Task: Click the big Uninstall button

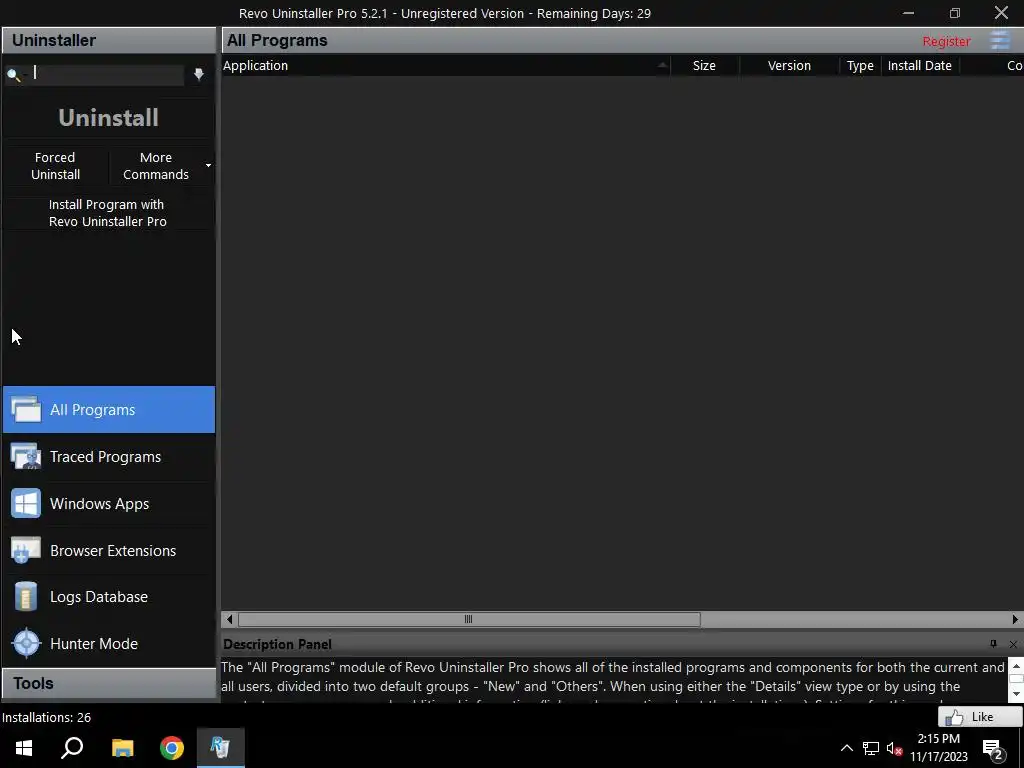Action: coord(108,118)
